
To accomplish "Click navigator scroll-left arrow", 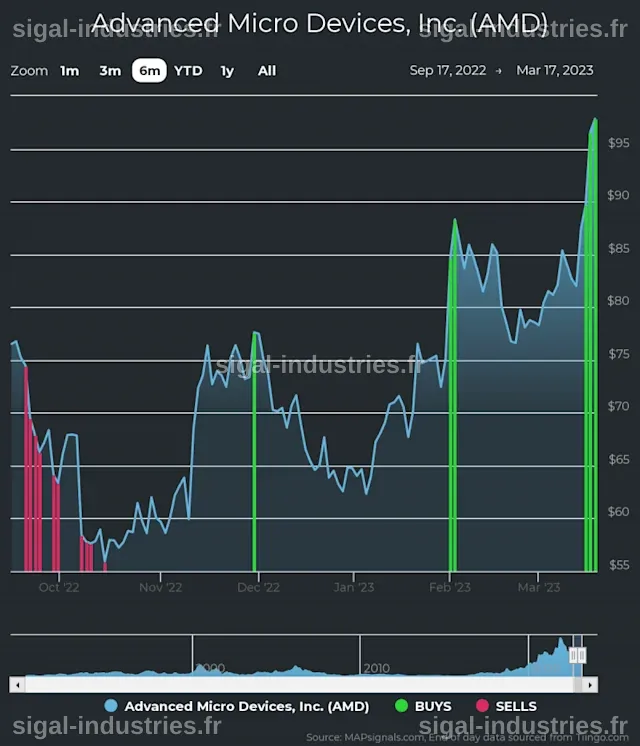I will coord(18,685).
